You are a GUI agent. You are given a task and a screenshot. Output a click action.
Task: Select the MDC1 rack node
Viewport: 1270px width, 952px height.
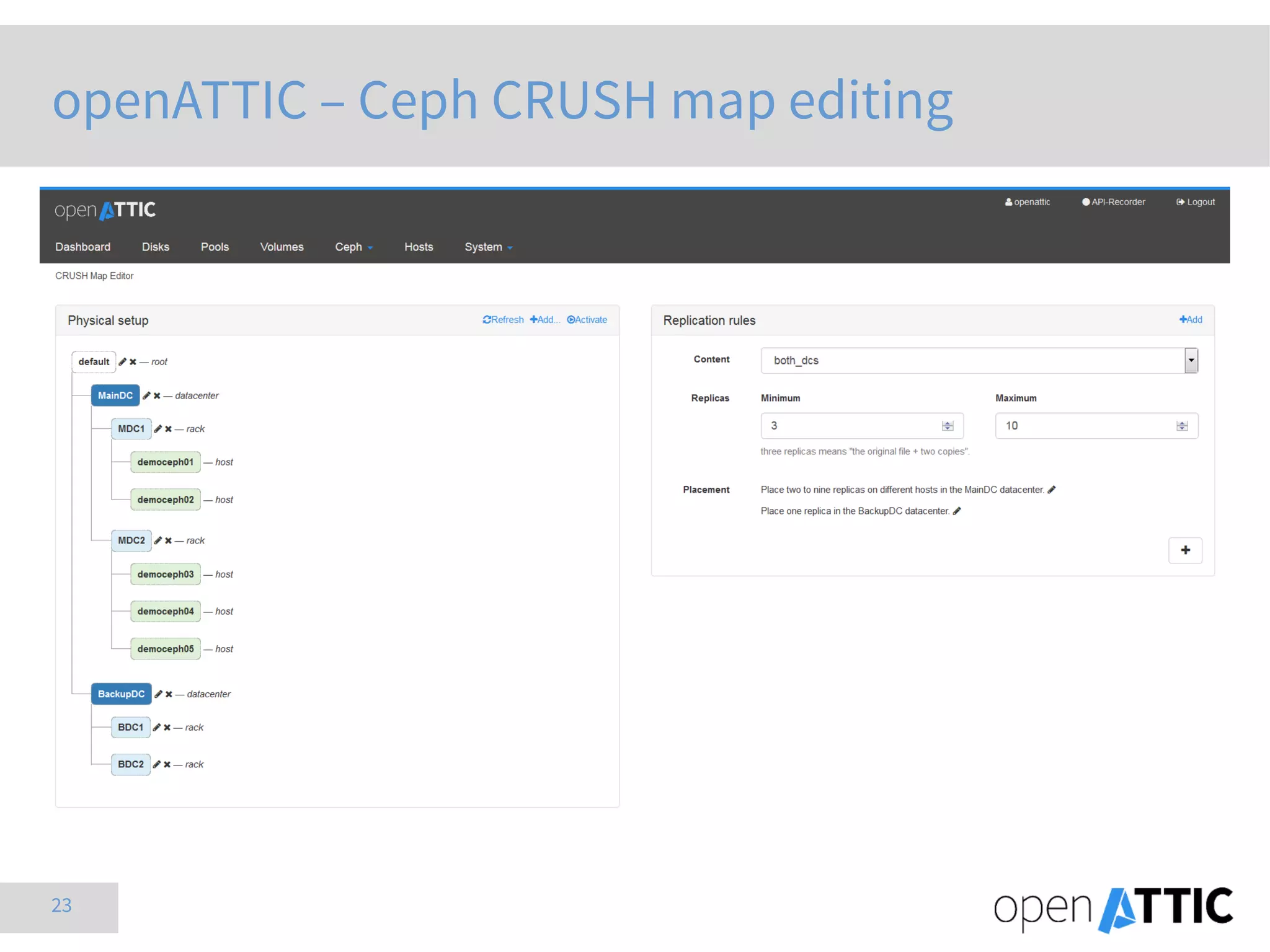pos(131,429)
